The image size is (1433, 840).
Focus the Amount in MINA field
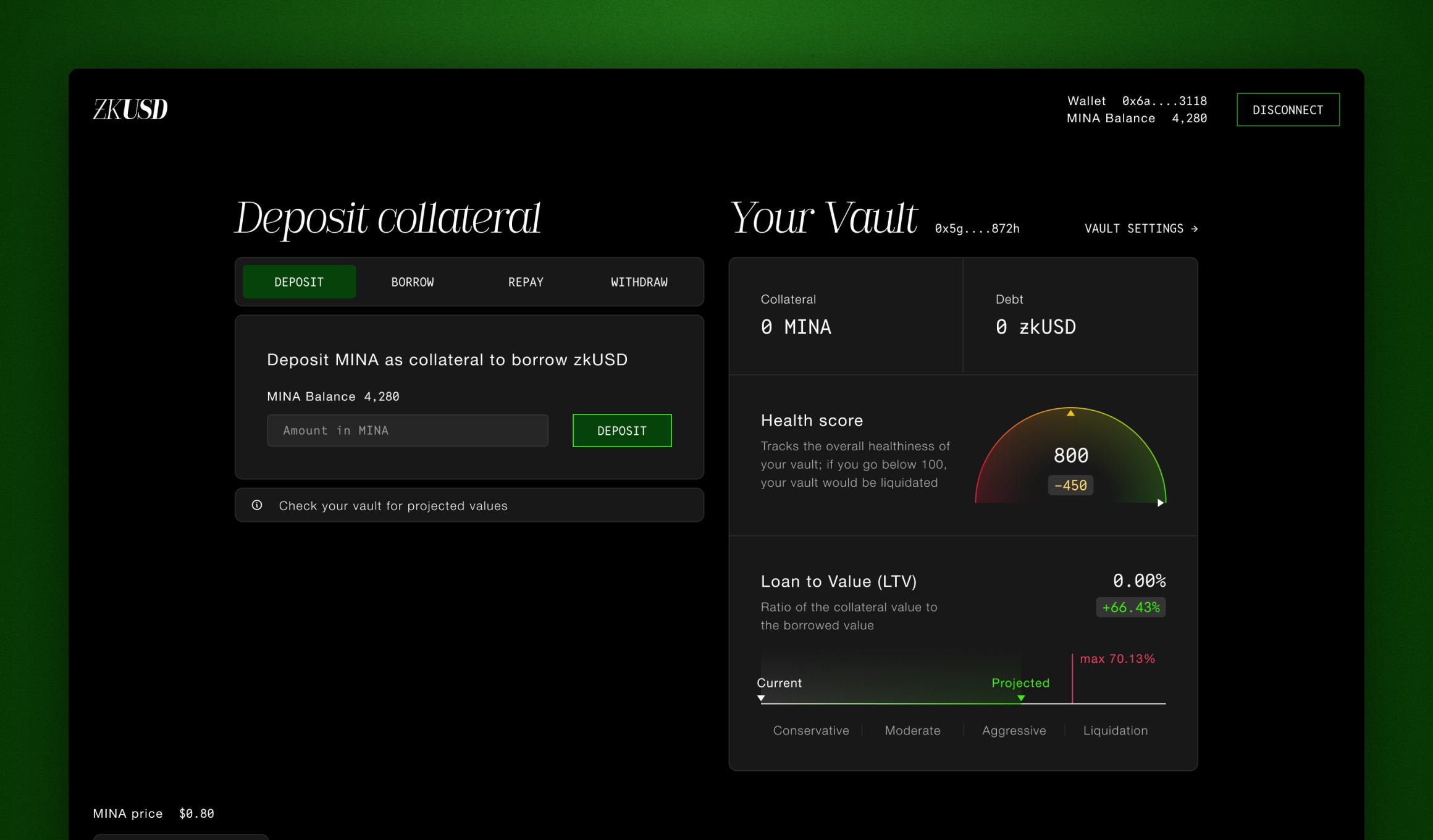pyautogui.click(x=408, y=430)
